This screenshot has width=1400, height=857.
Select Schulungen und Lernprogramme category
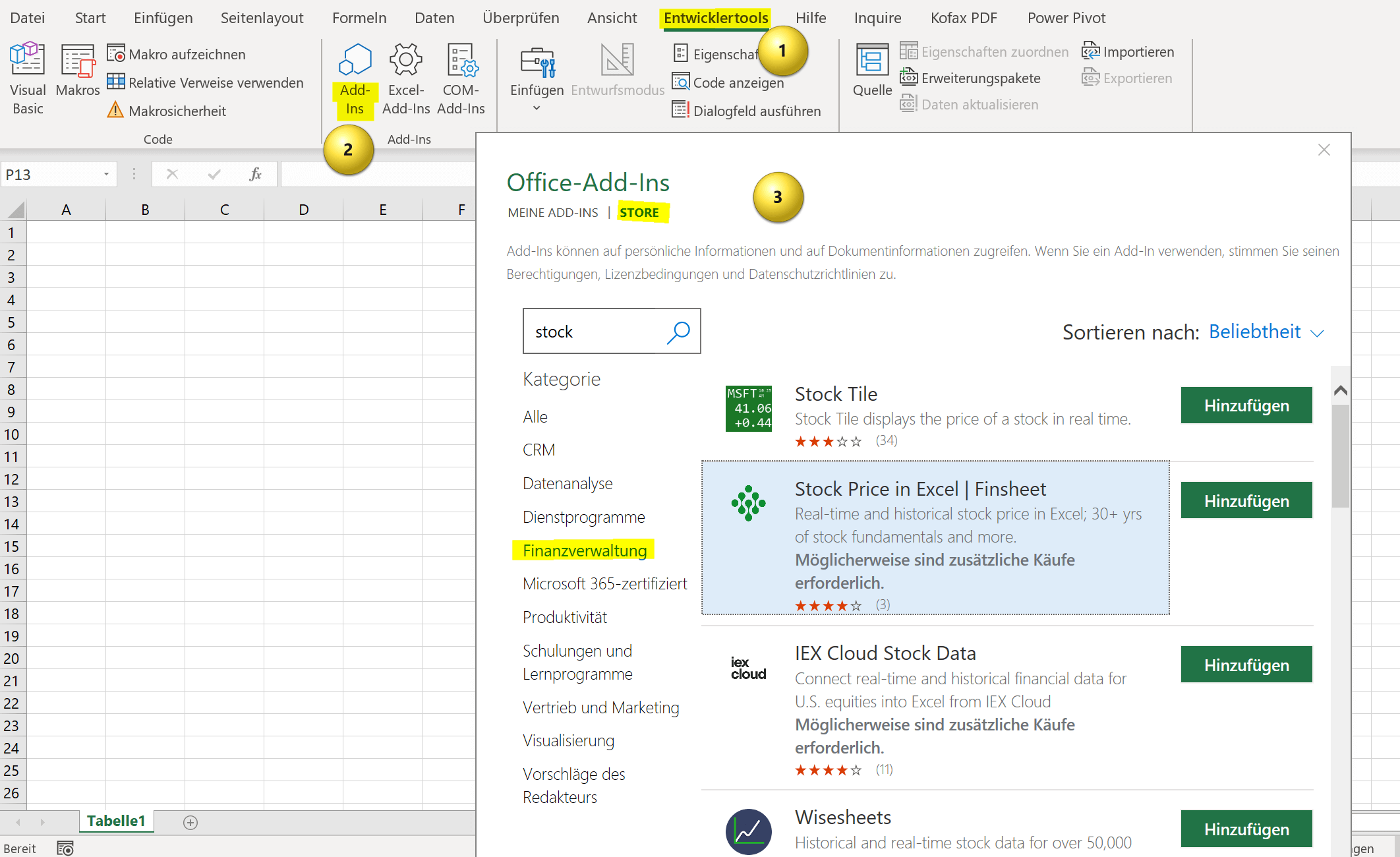(577, 662)
